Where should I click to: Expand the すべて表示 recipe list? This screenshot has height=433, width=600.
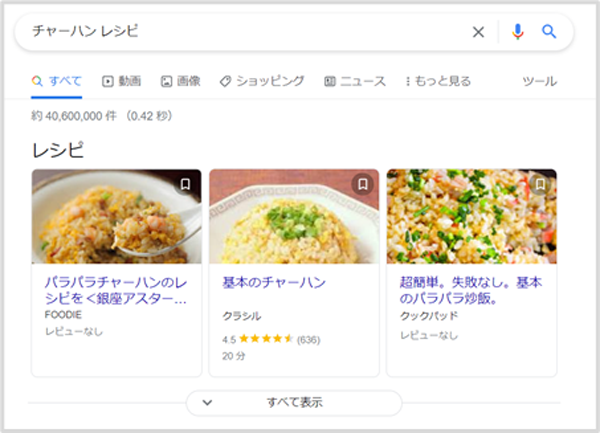tap(294, 402)
